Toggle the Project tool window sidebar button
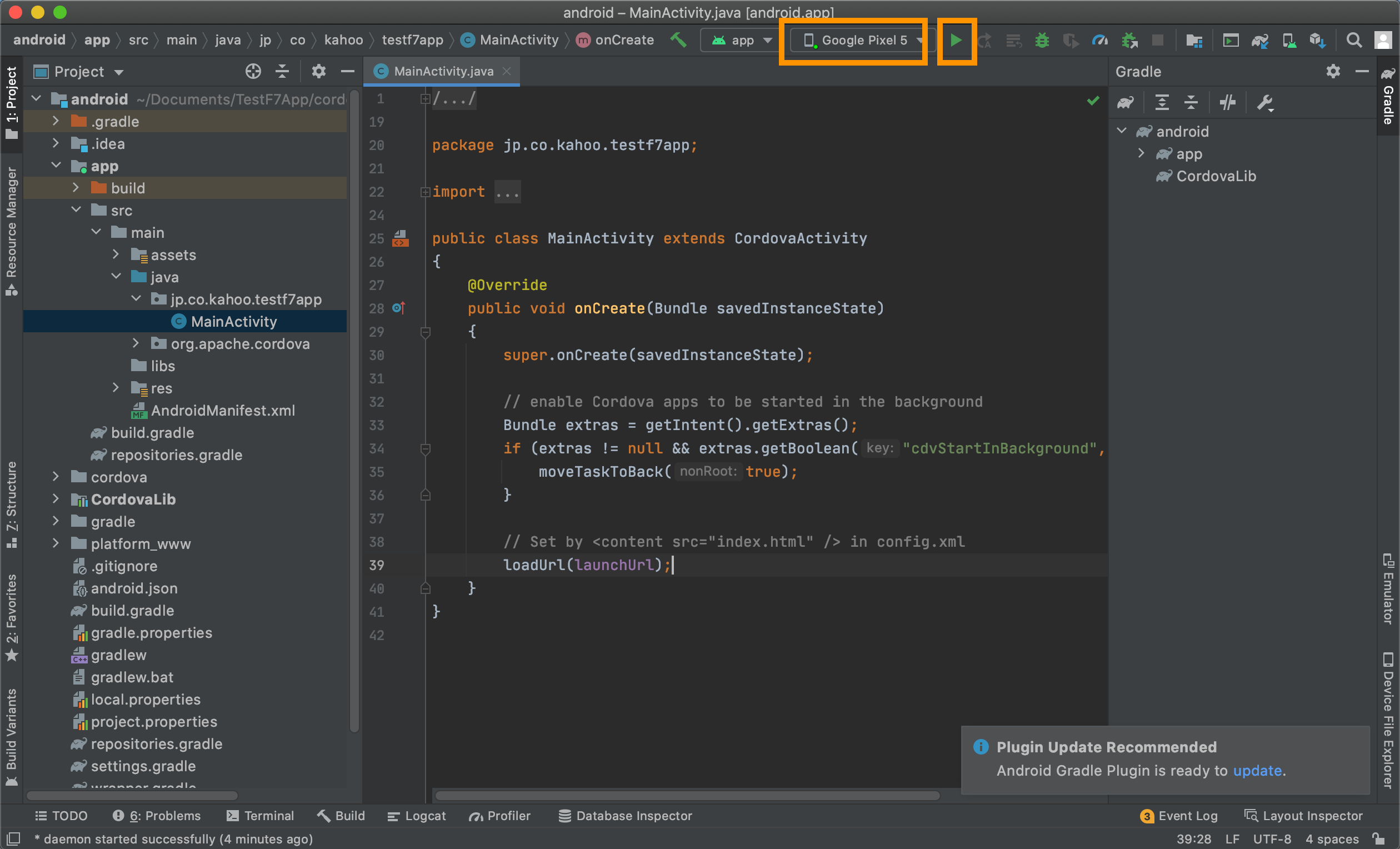The height and width of the screenshot is (849, 1400). tap(11, 102)
